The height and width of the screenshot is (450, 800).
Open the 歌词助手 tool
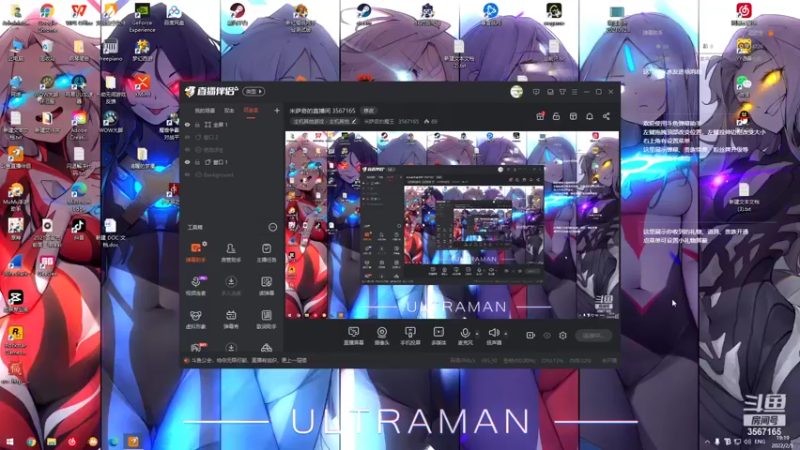point(266,319)
